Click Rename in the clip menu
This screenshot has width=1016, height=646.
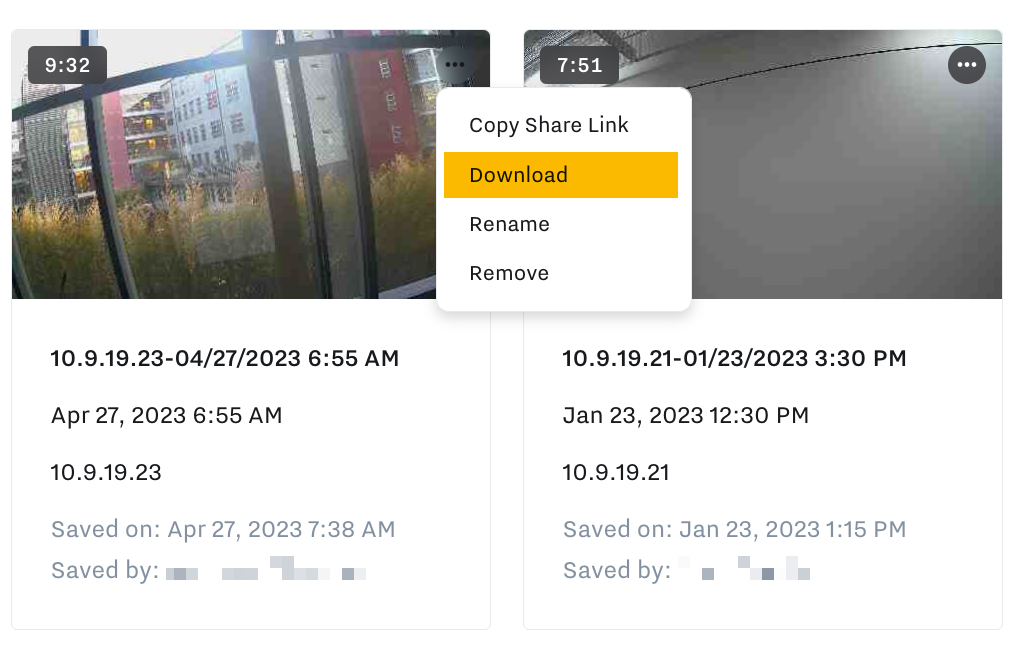point(510,224)
